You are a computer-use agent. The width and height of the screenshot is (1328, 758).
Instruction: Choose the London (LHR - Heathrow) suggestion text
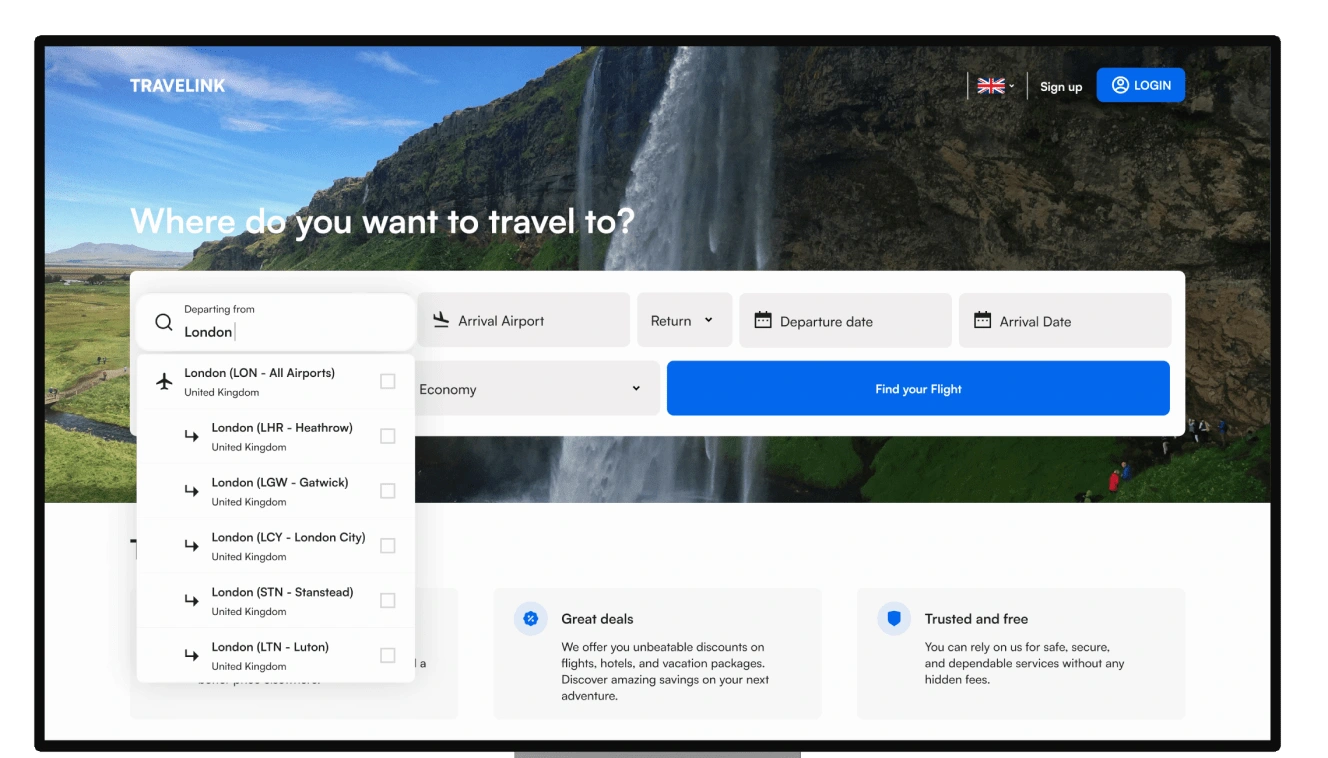tap(282, 428)
